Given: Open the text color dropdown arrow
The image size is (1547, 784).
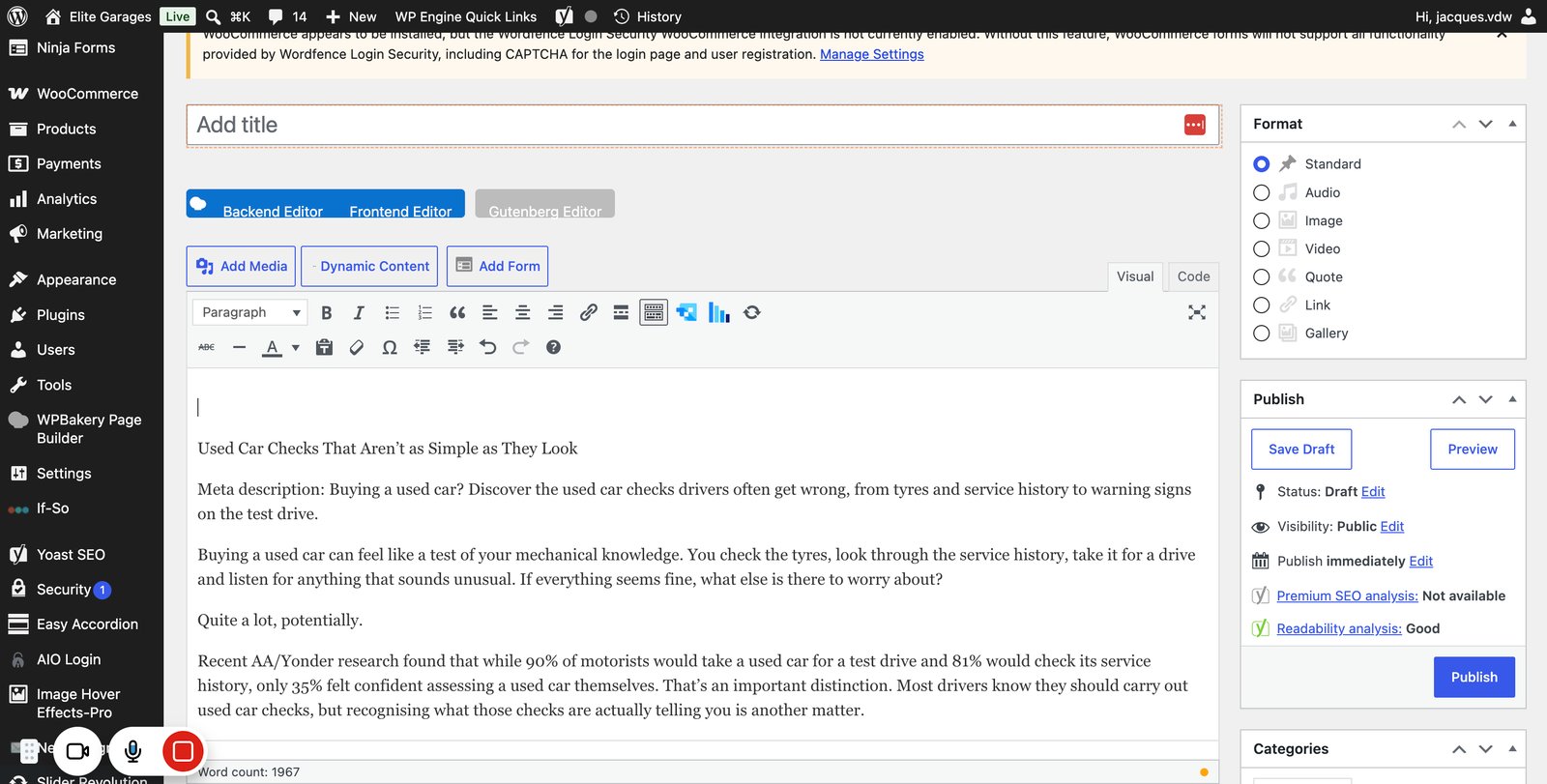Looking at the screenshot, I should [296, 347].
